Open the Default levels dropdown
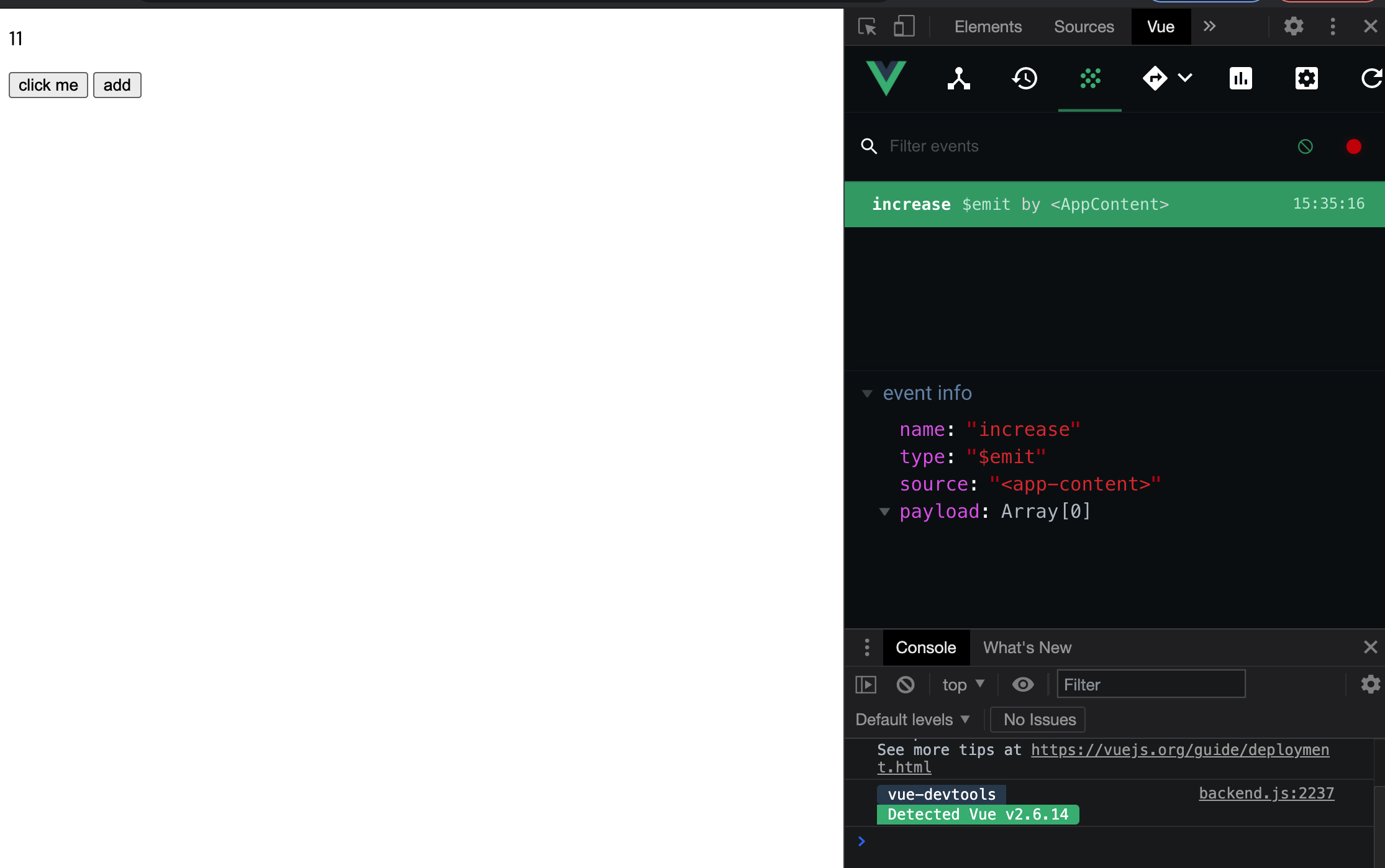The width and height of the screenshot is (1385, 868). pyautogui.click(x=912, y=720)
